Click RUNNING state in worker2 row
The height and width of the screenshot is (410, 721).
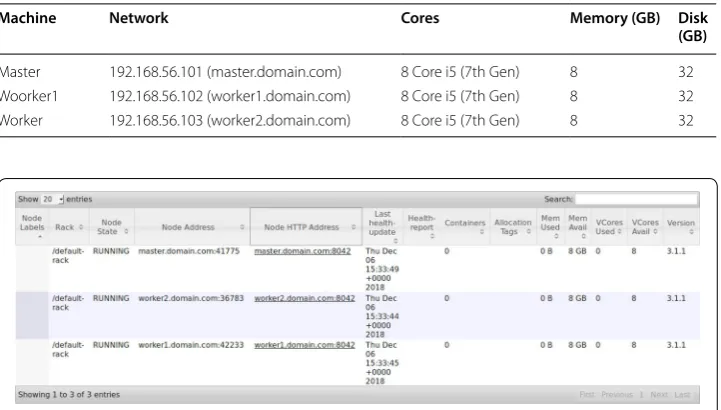tap(111, 298)
